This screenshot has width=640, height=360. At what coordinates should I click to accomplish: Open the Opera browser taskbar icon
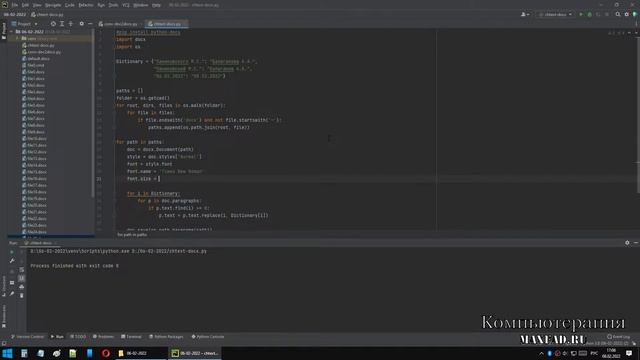(x=106, y=353)
